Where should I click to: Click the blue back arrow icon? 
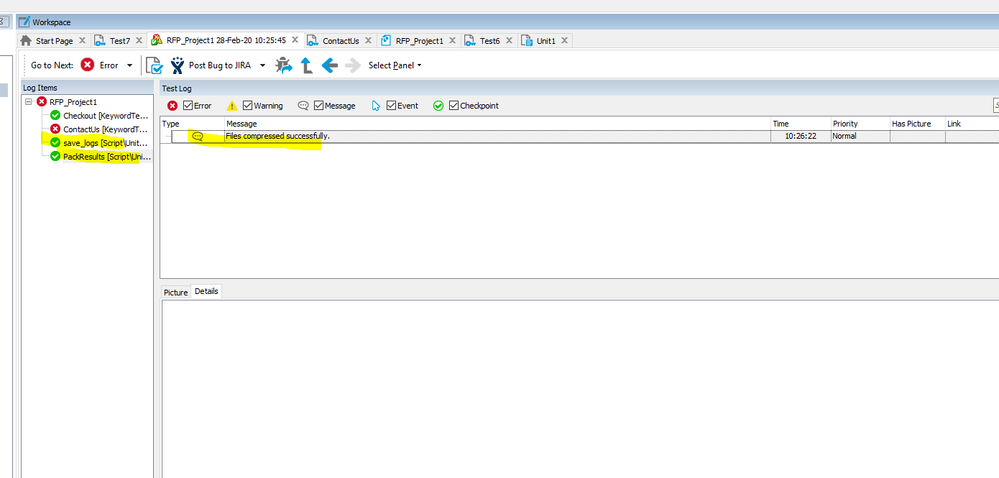pos(329,65)
